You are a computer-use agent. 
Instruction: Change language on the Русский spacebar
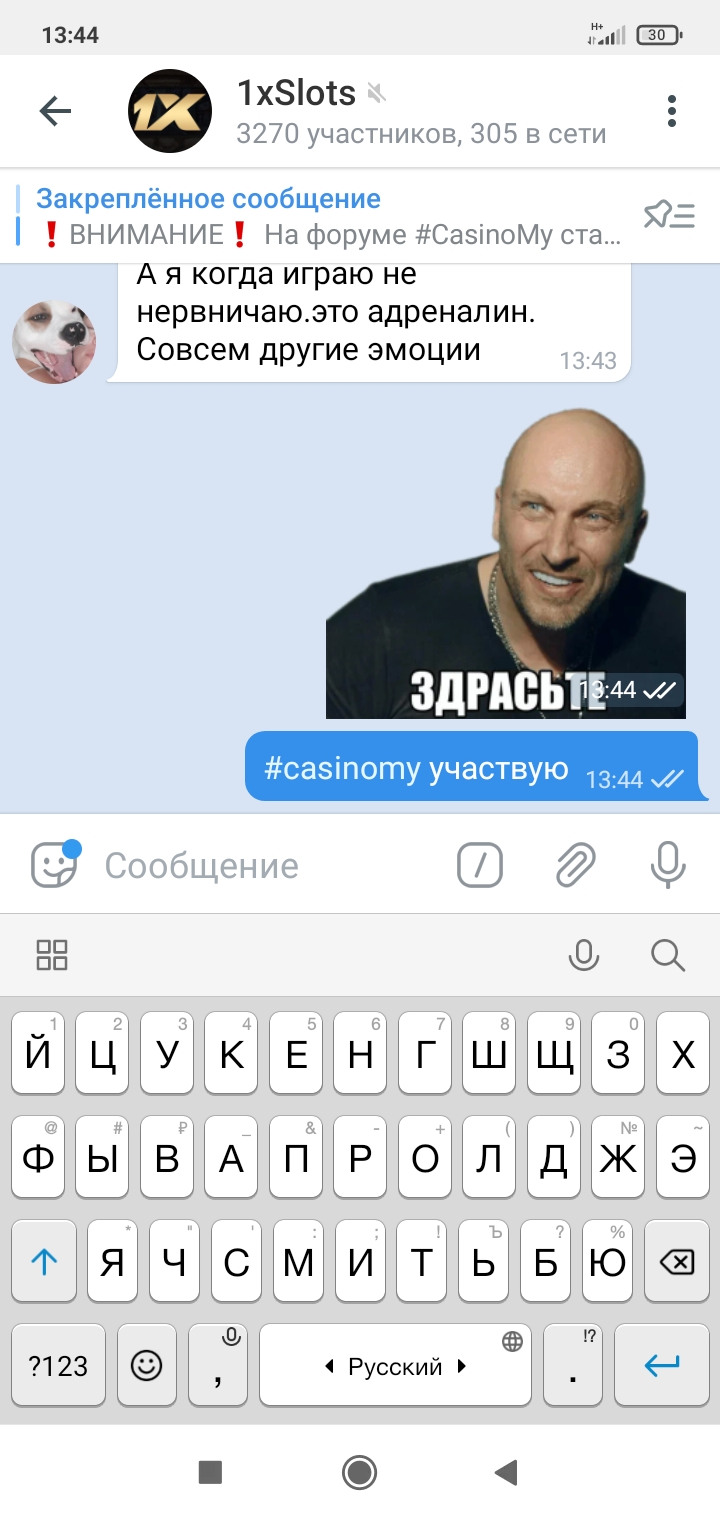pos(396,1366)
